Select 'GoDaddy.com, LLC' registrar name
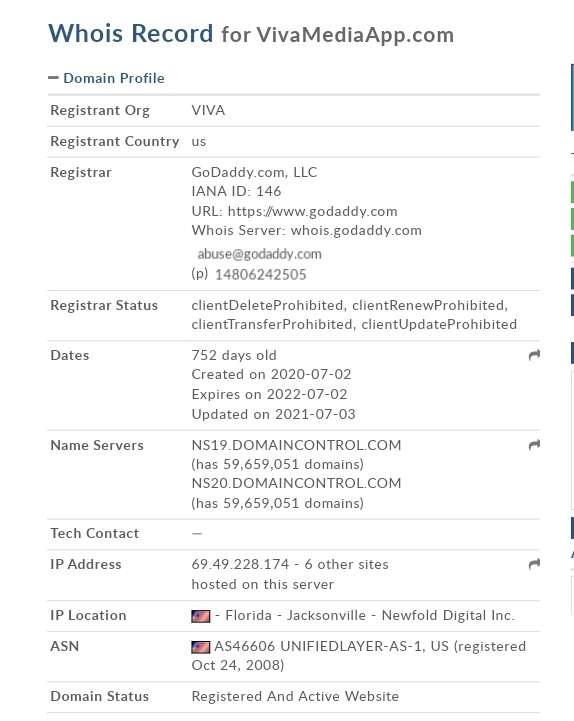This screenshot has height=721, width=574. 254,172
